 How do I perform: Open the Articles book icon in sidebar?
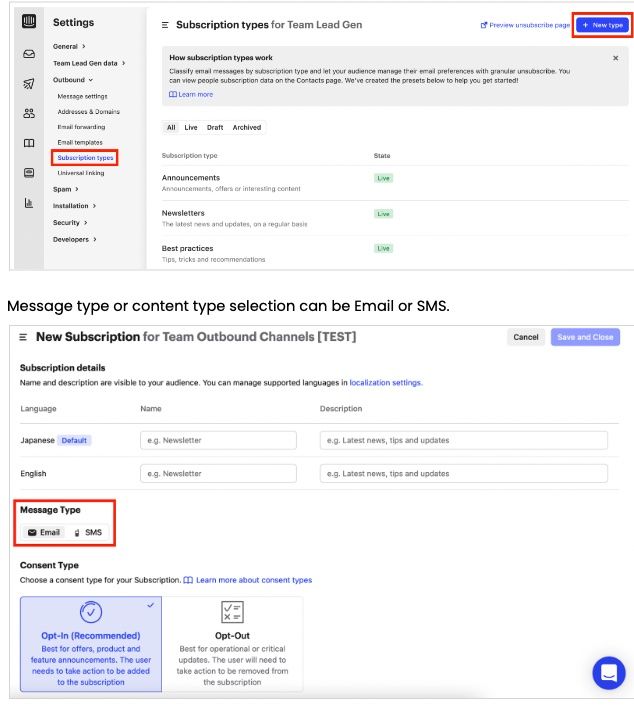[x=29, y=143]
